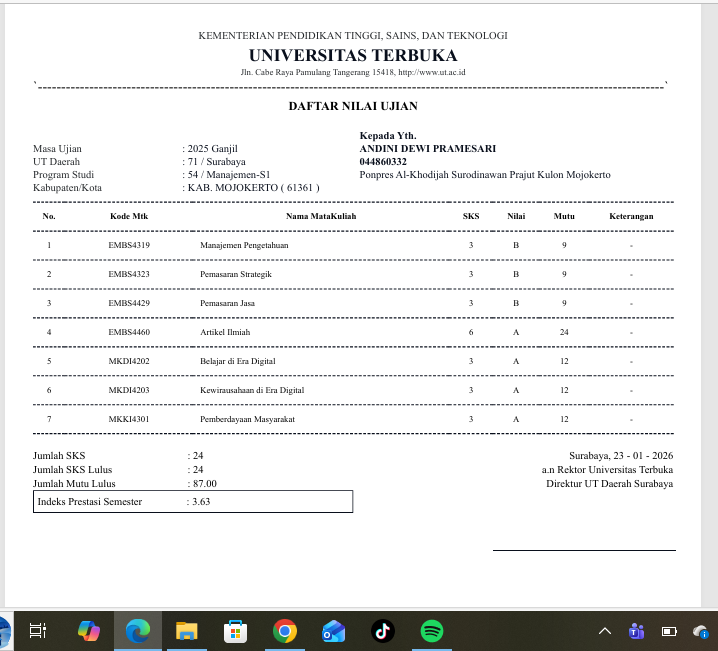
Task: Click the Nilai grade for Manajemen Pengetahuan
Action: pos(516,245)
